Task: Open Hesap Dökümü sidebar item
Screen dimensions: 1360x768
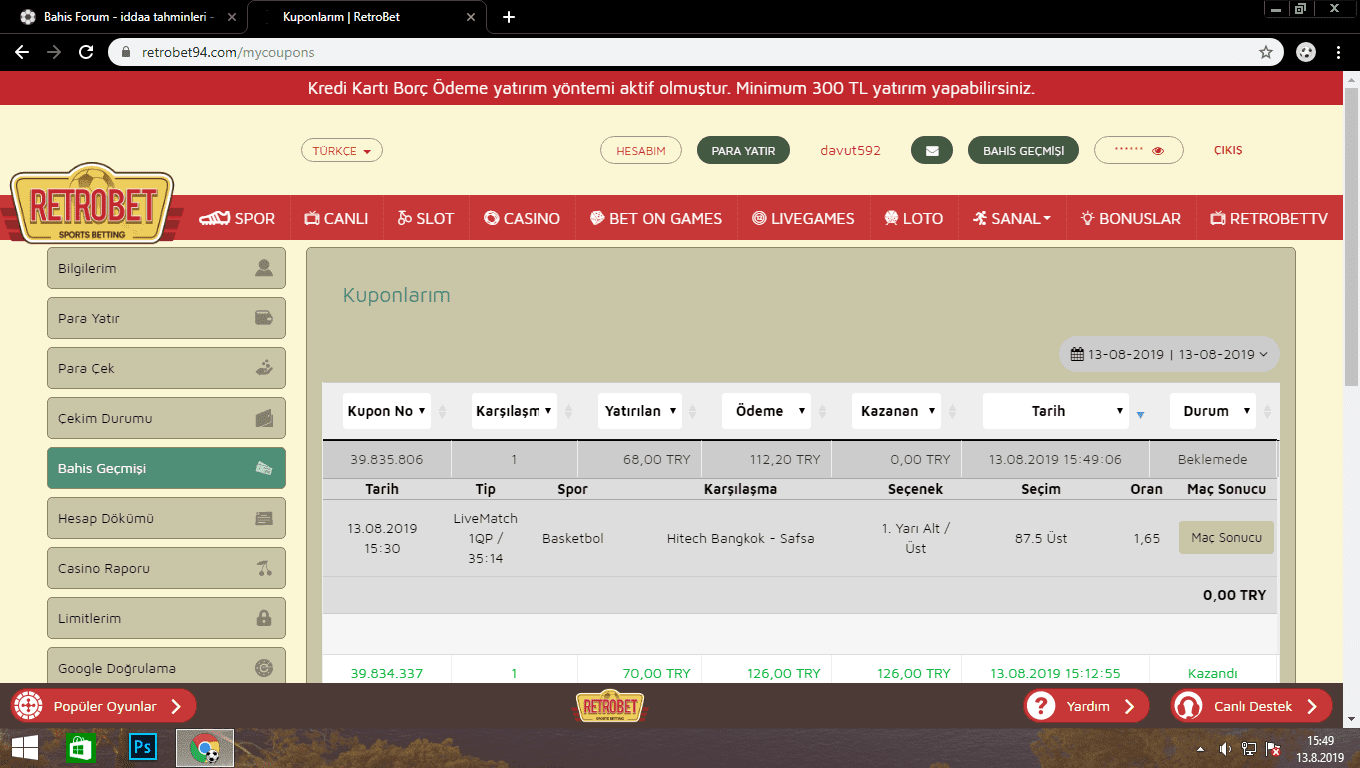Action: click(166, 518)
